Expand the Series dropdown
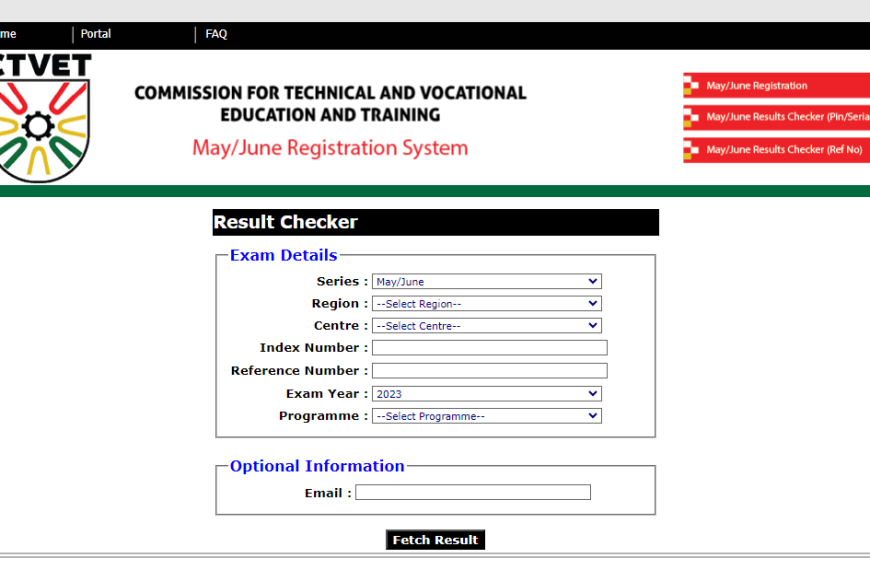 pyautogui.click(x=487, y=281)
